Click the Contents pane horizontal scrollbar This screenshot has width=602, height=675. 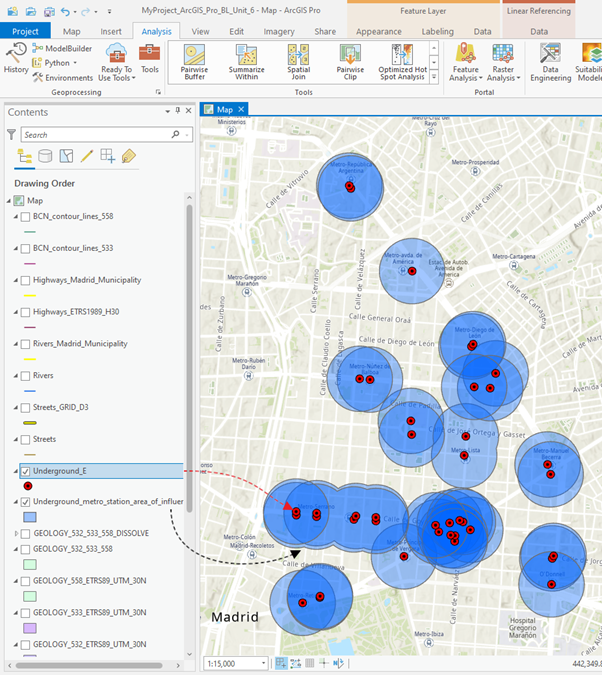[x=89, y=665]
